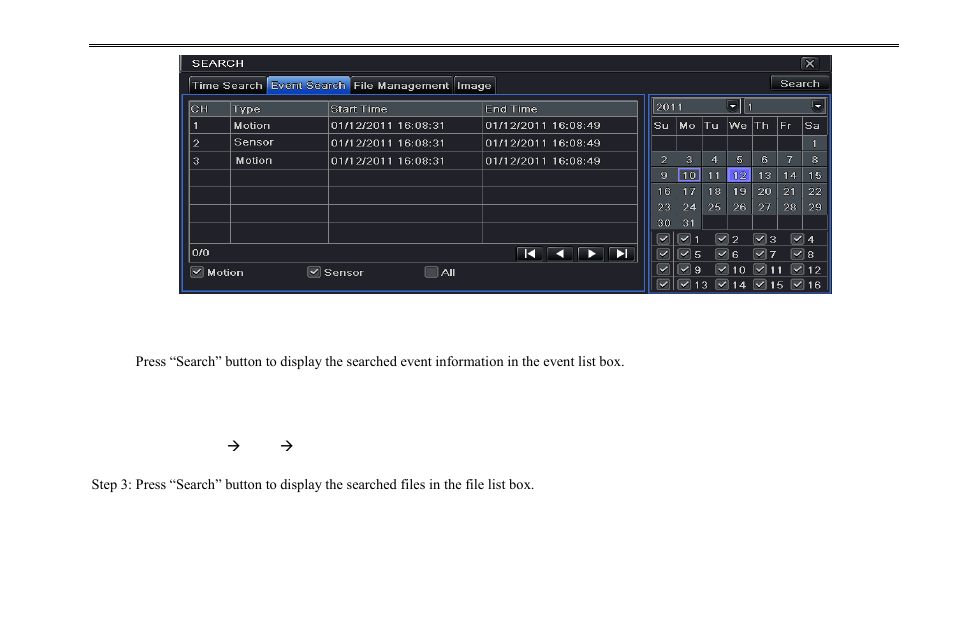Close the SEARCH window

pos(810,63)
